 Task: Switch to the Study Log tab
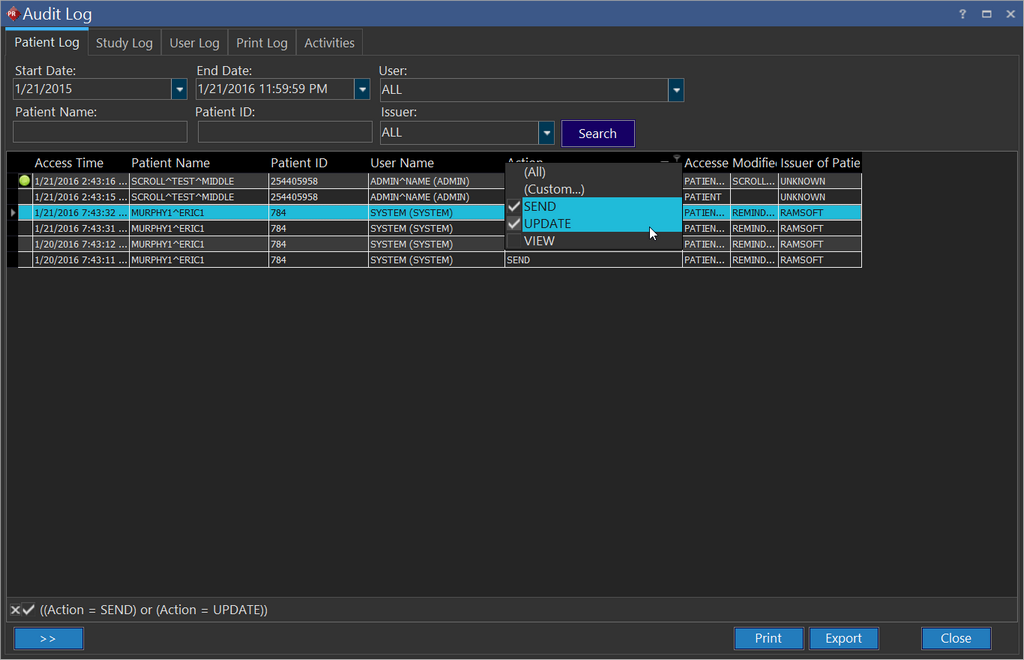[124, 43]
